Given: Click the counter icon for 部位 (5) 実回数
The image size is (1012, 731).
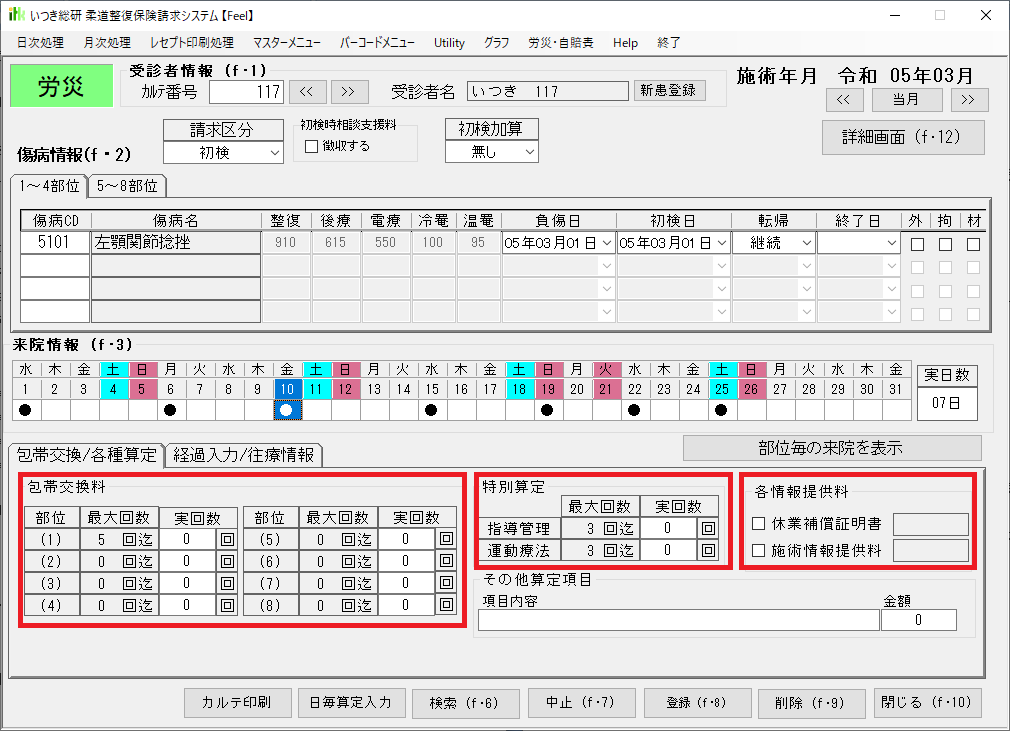Looking at the screenshot, I should tap(445, 539).
